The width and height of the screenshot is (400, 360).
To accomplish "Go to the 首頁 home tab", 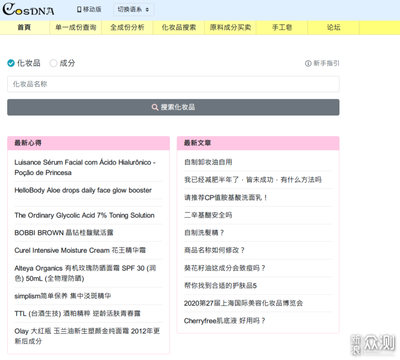I will 24,27.
